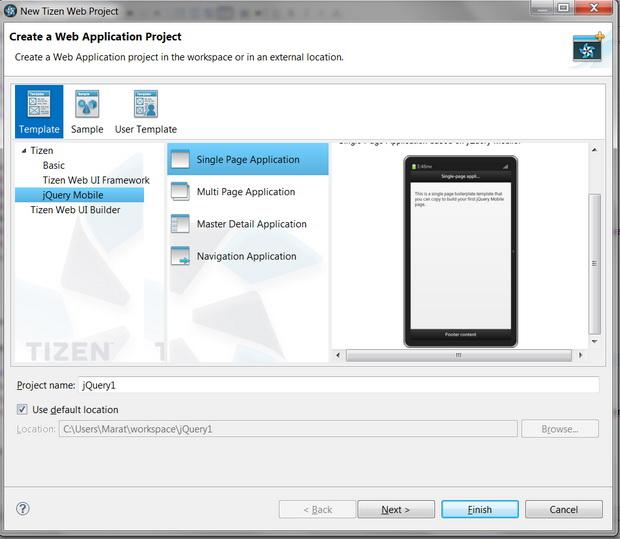620x539 pixels.
Task: Collapse the Tizen tree node
Action: pyautogui.click(x=24, y=151)
